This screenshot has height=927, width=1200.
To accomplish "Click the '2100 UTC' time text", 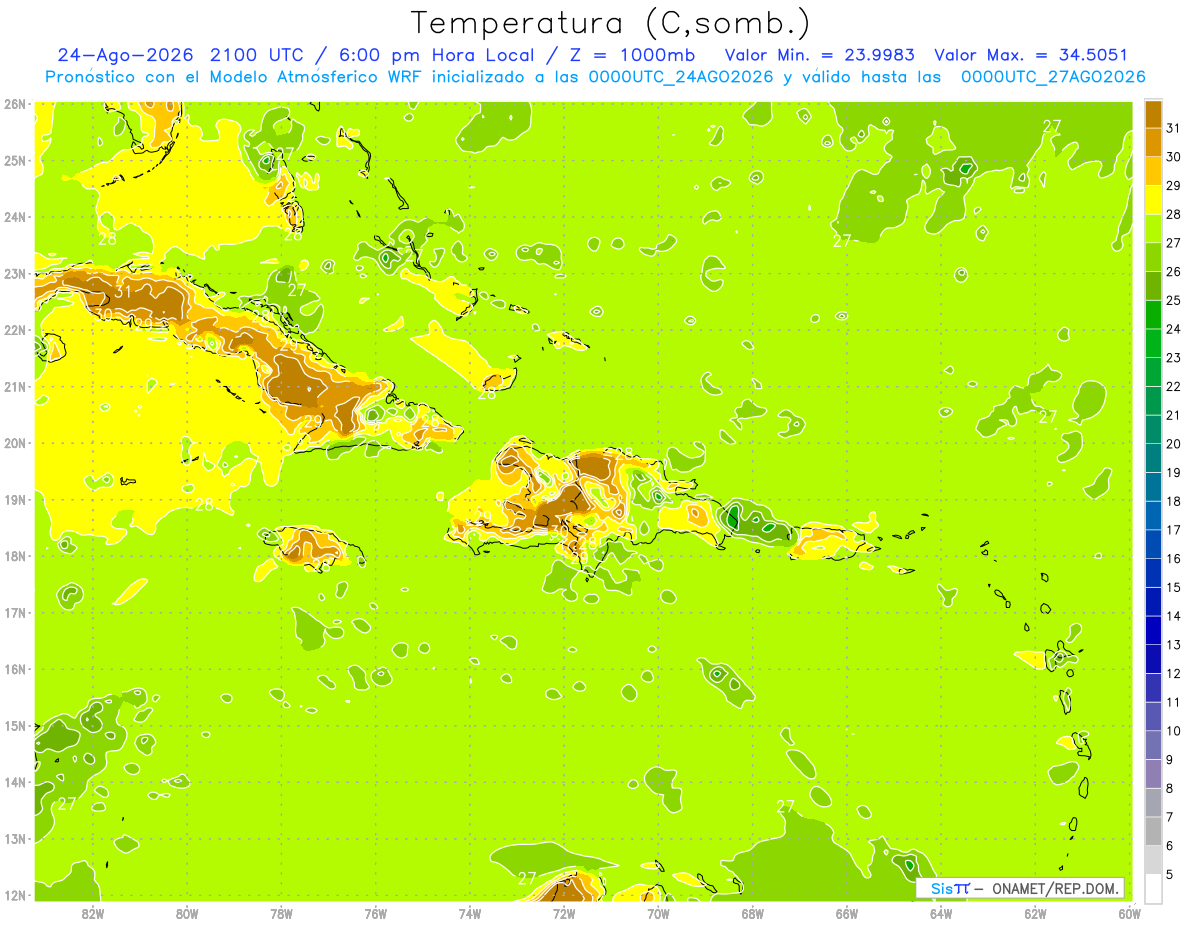I will point(258,56).
